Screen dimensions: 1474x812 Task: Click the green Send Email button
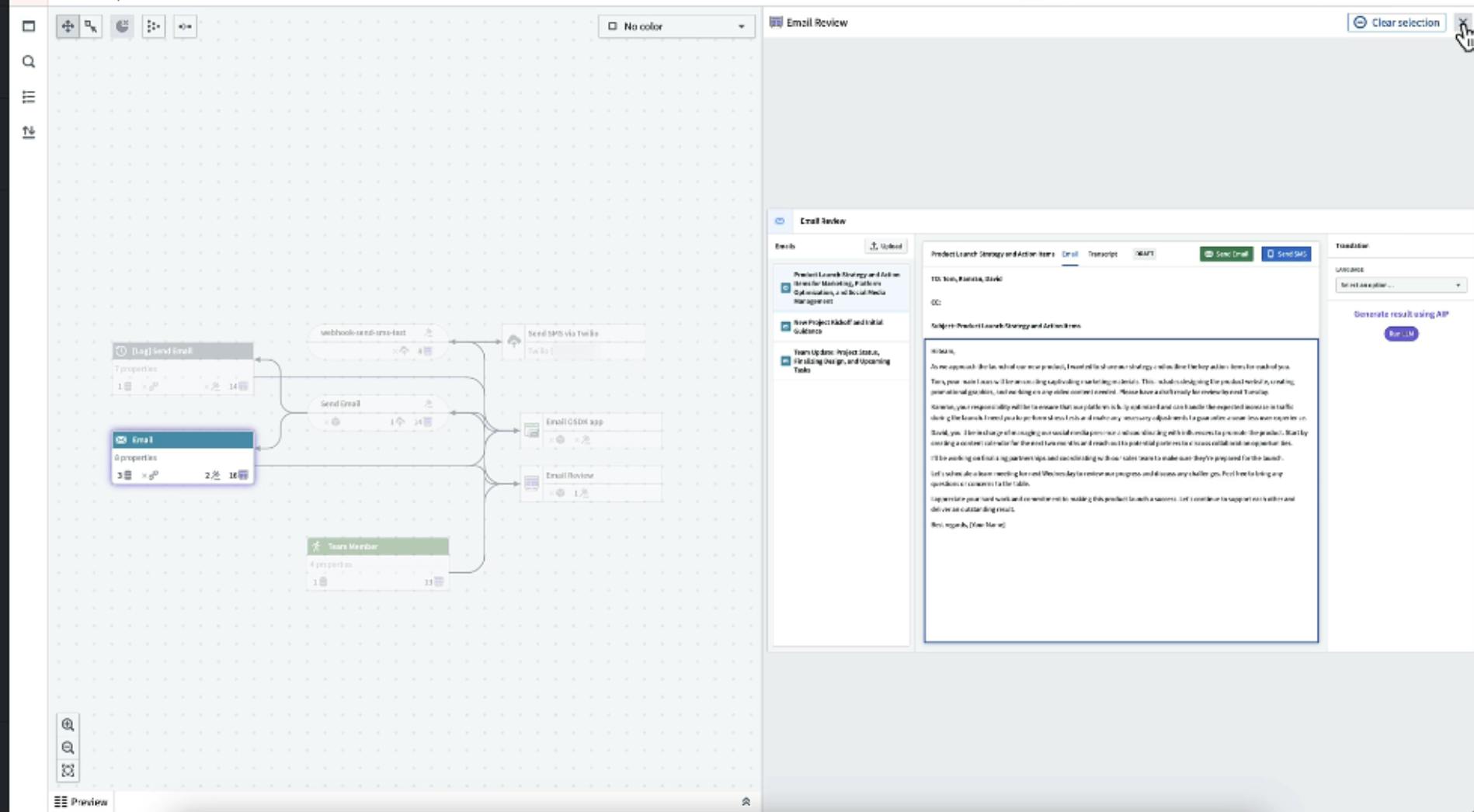[1225, 254]
